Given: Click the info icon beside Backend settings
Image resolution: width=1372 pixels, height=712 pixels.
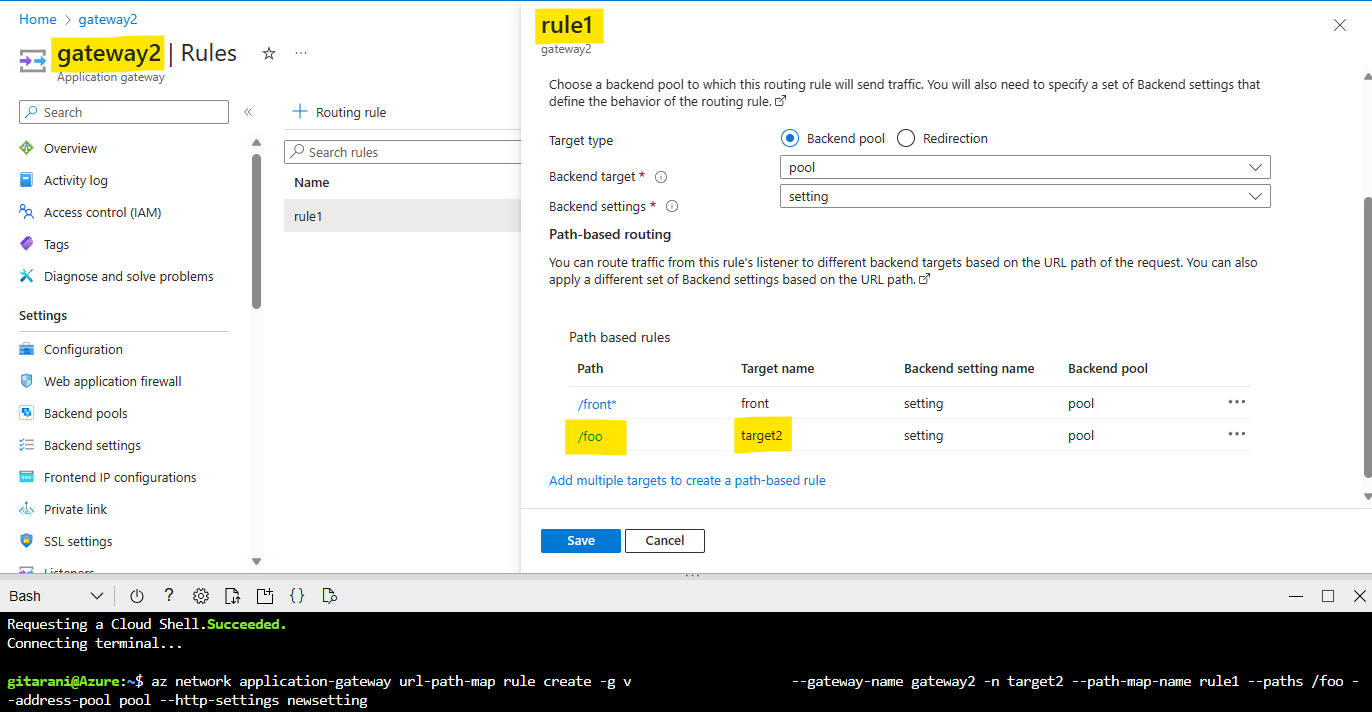Looking at the screenshot, I should click(672, 207).
